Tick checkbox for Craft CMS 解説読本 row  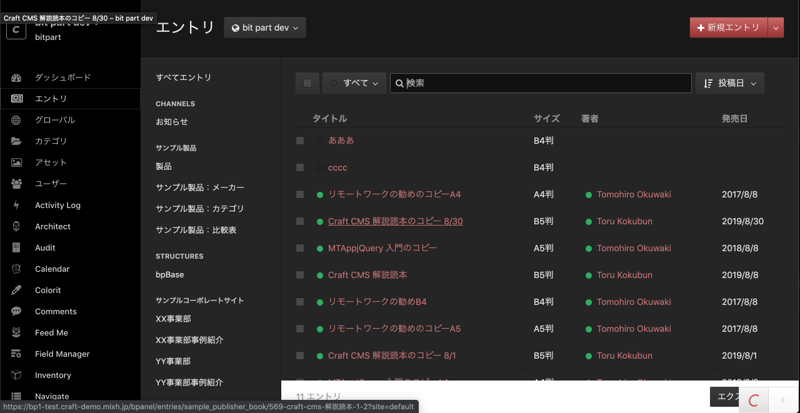click(x=300, y=275)
